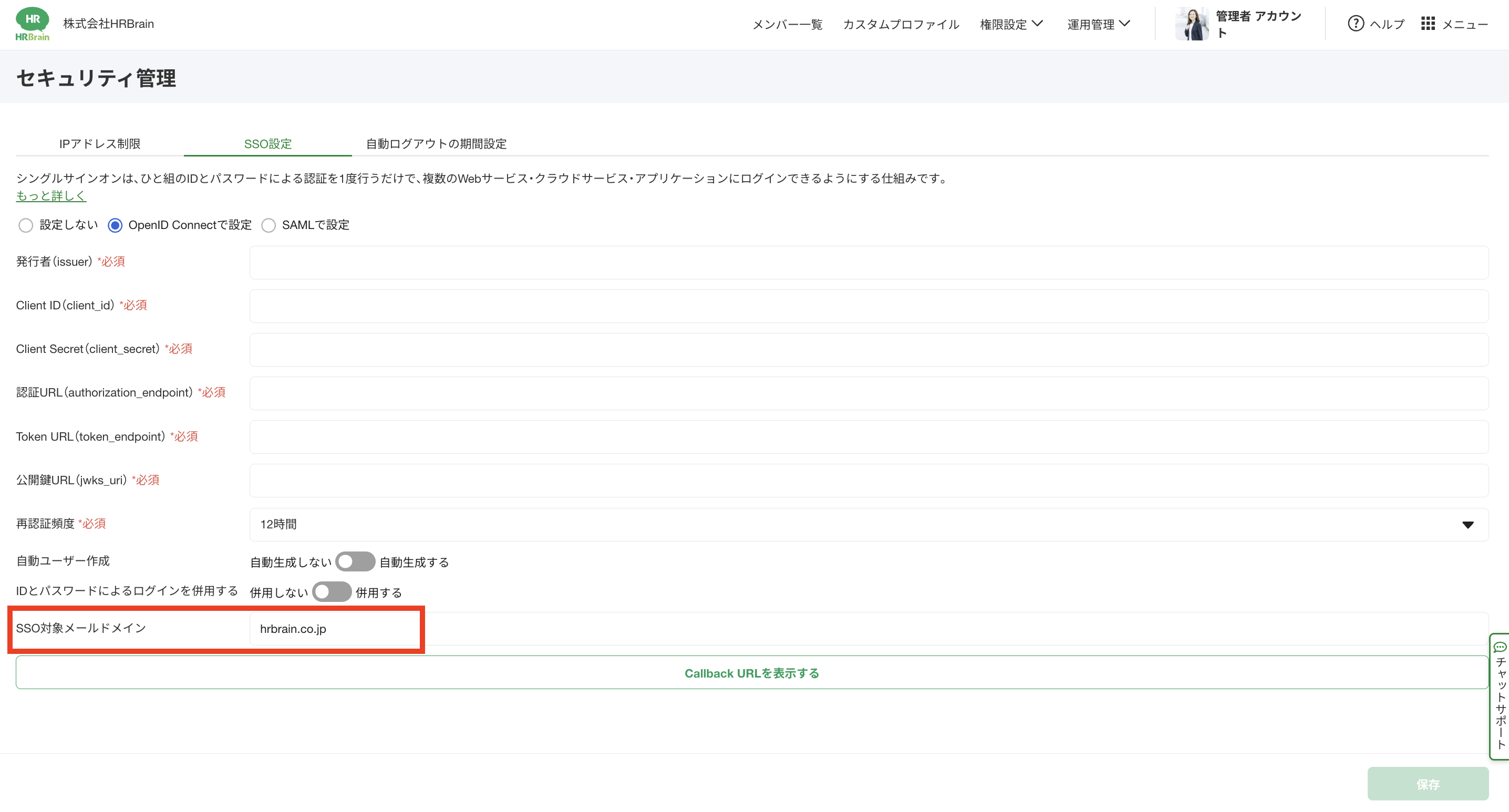Click Callback URLを表示する button

click(751, 673)
